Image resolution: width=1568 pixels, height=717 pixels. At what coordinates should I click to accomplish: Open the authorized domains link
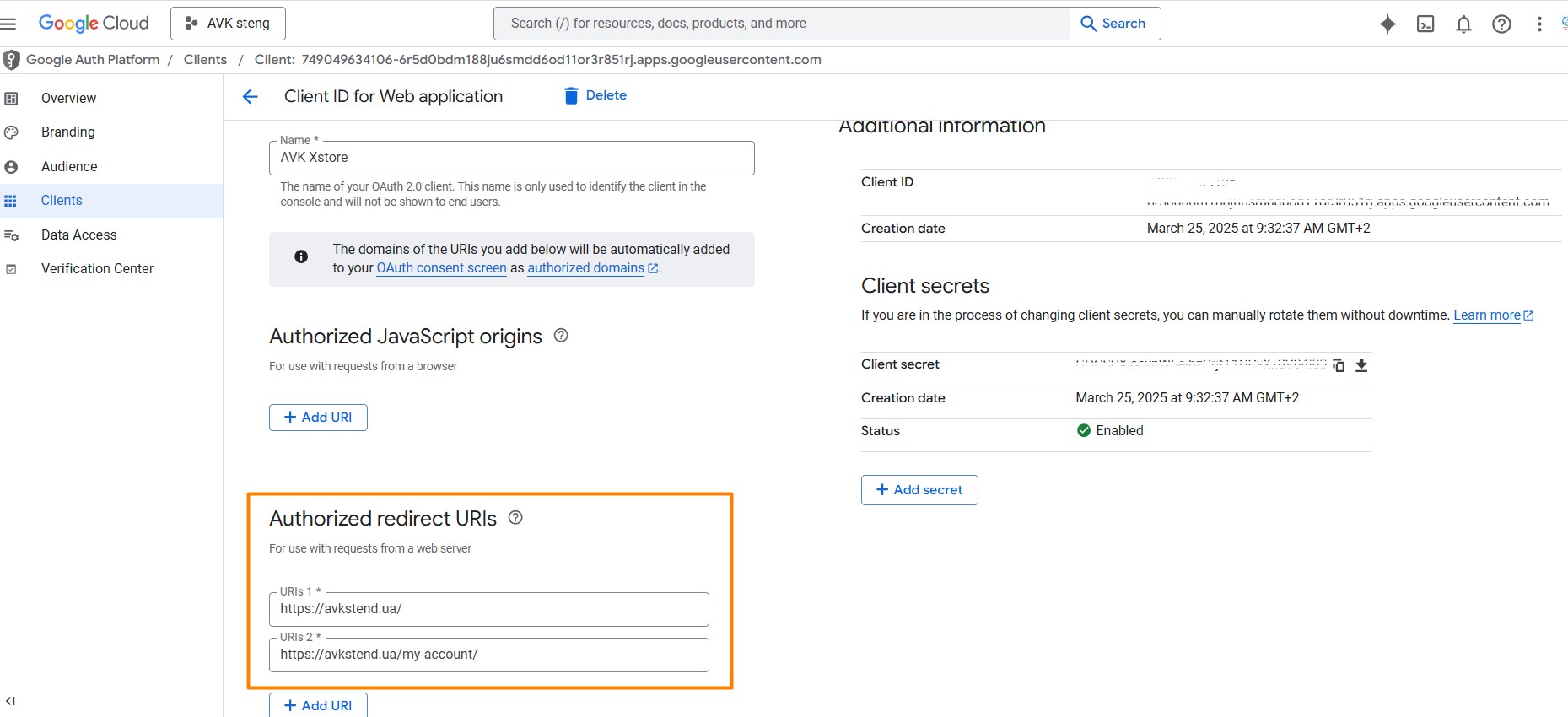(x=592, y=268)
